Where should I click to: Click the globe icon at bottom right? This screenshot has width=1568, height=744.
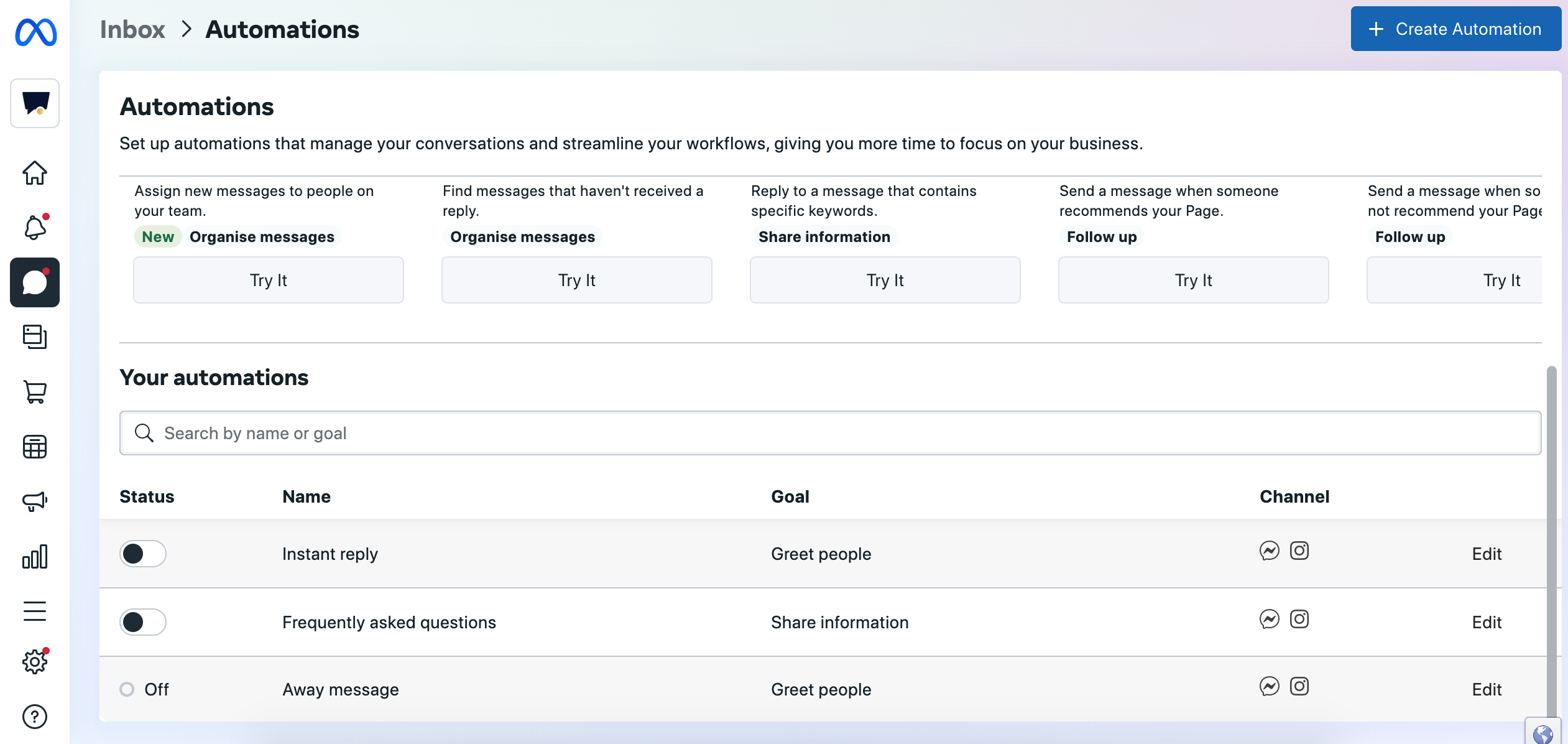pyautogui.click(x=1543, y=733)
